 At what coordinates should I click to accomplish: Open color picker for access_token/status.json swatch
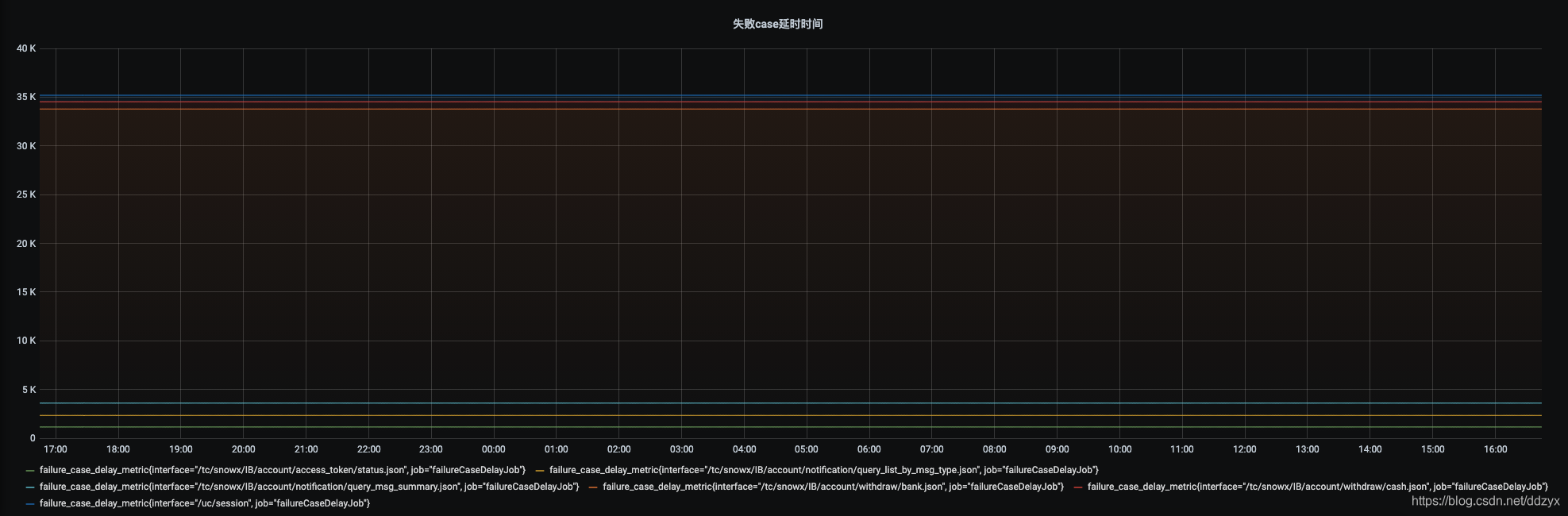30,471
